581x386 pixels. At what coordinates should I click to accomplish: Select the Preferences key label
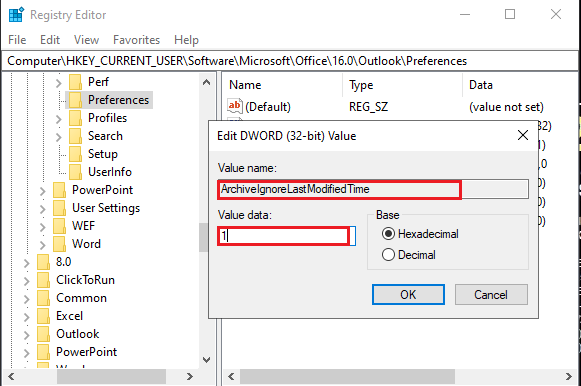118,100
